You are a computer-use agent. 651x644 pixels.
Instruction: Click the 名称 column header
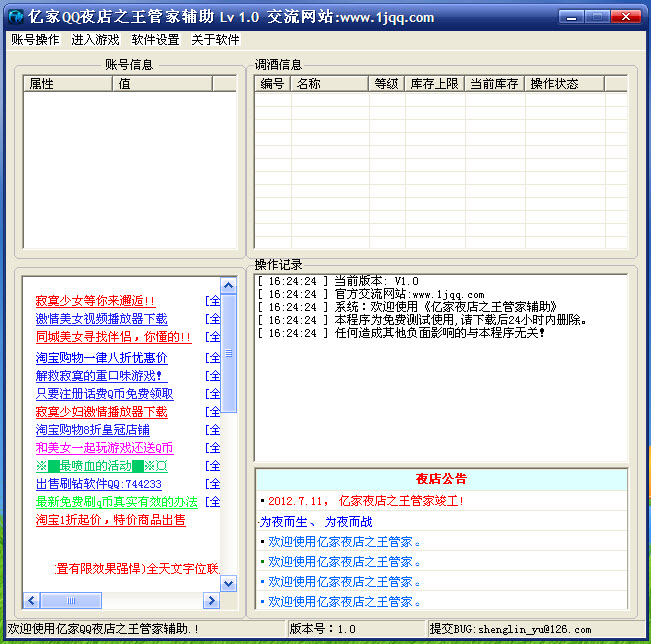tap(330, 83)
